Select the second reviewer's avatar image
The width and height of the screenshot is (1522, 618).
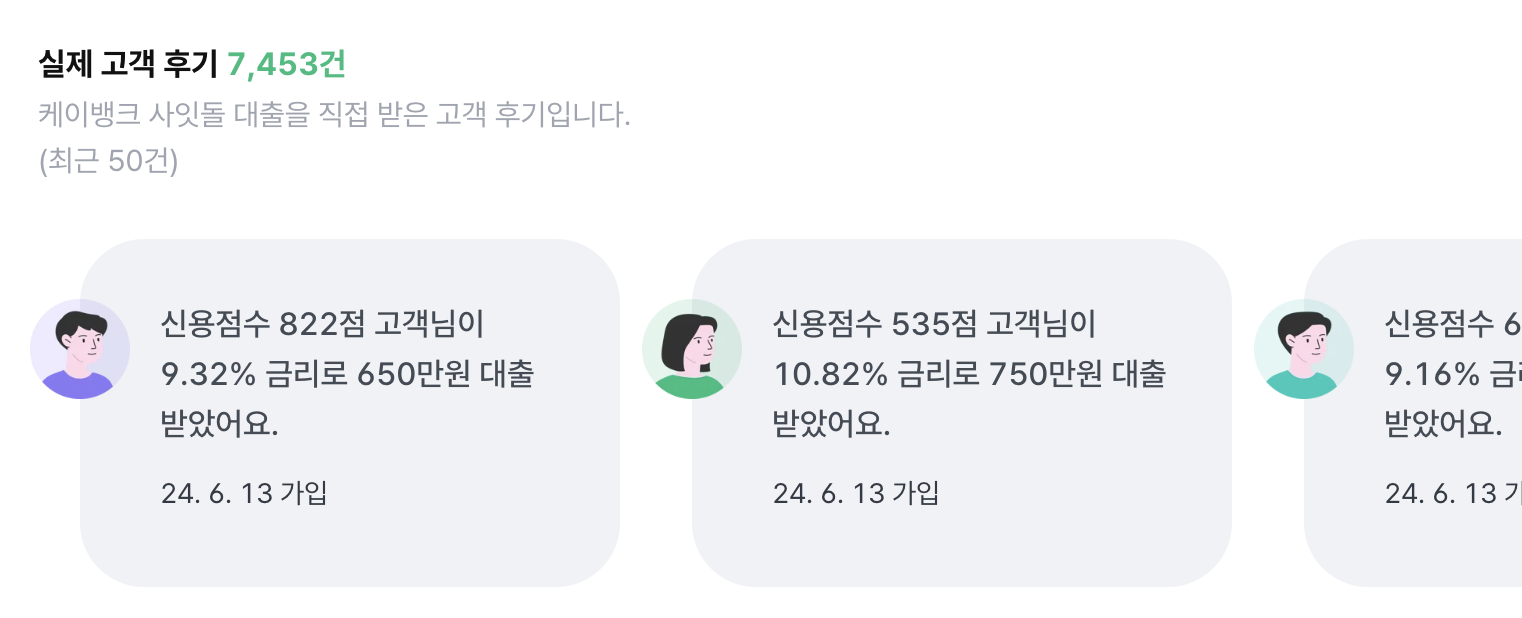click(692, 348)
